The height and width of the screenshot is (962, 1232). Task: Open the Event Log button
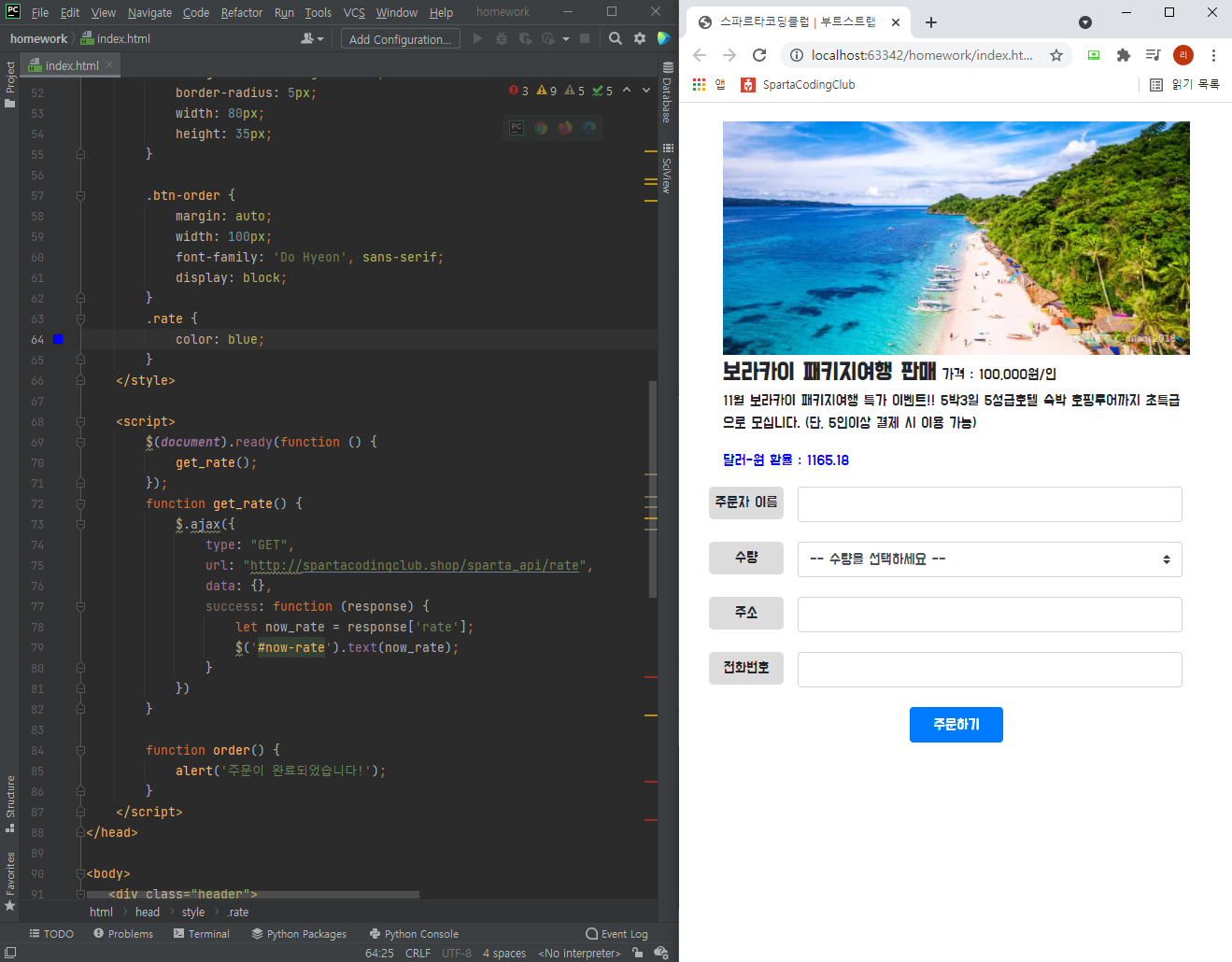coord(616,933)
